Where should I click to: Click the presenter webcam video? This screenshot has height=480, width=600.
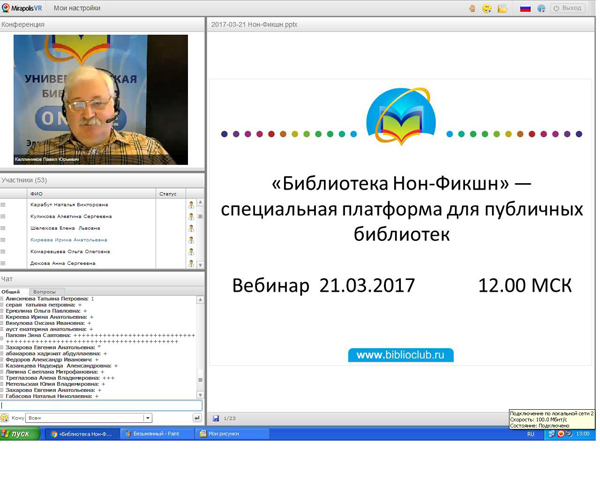(x=101, y=100)
